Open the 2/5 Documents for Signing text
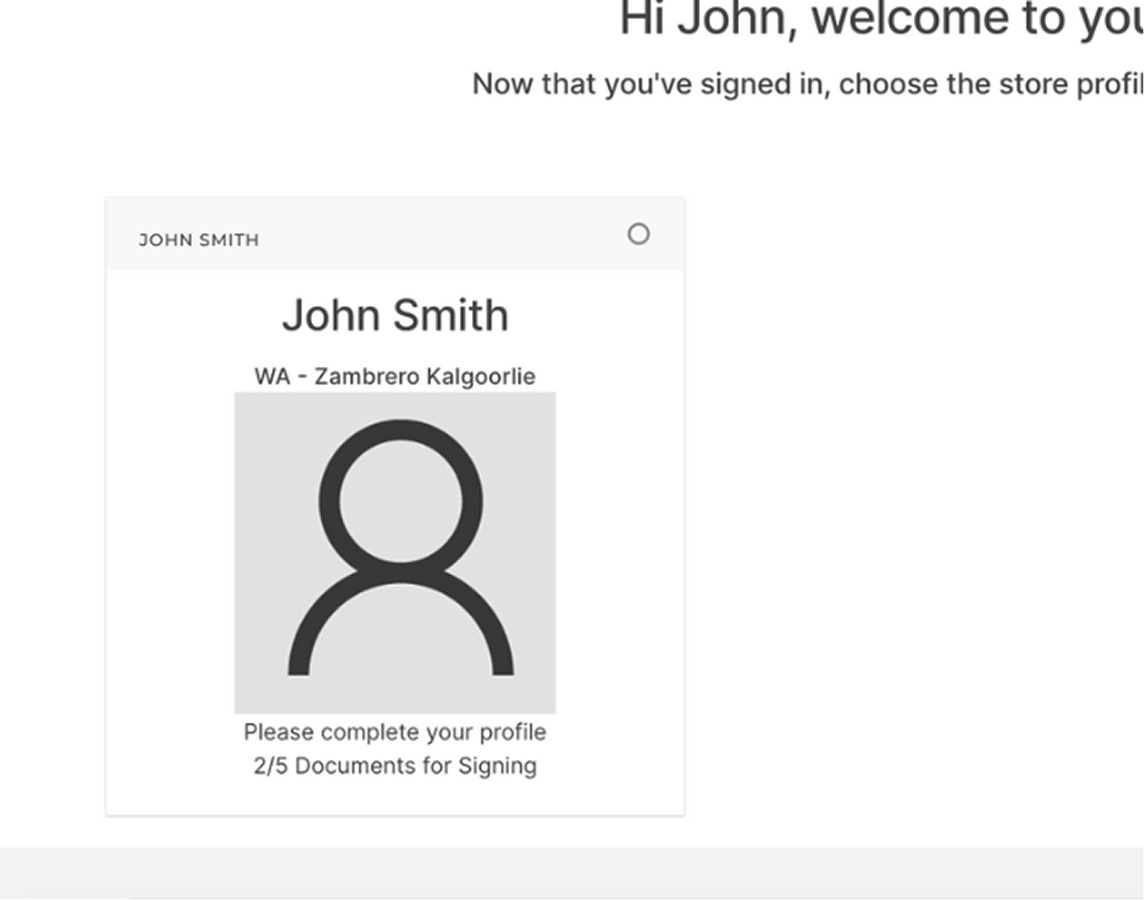This screenshot has width=1144, height=900. pyautogui.click(x=394, y=766)
